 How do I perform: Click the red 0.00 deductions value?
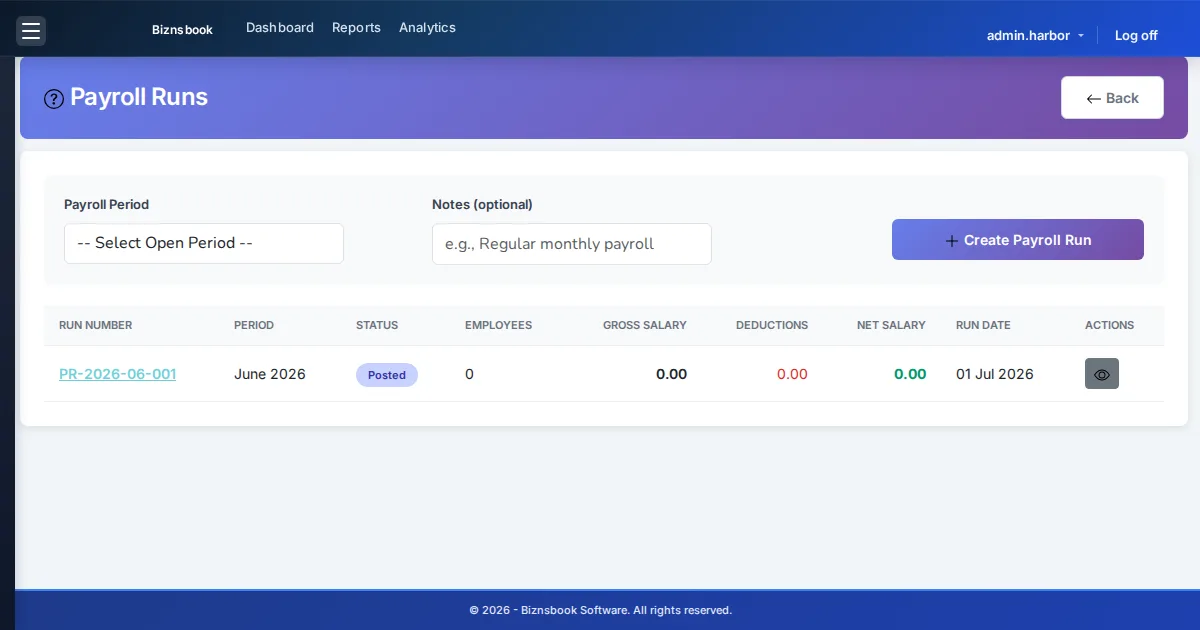click(x=792, y=374)
